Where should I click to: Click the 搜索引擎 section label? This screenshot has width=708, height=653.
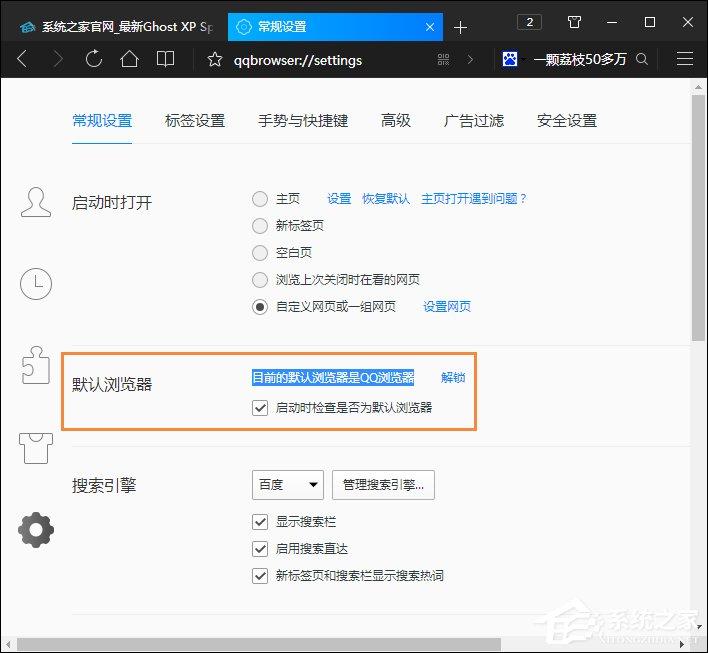[104, 486]
